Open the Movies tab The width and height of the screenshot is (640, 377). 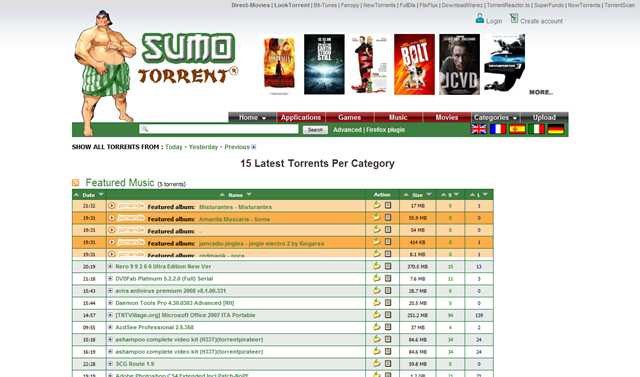(447, 118)
